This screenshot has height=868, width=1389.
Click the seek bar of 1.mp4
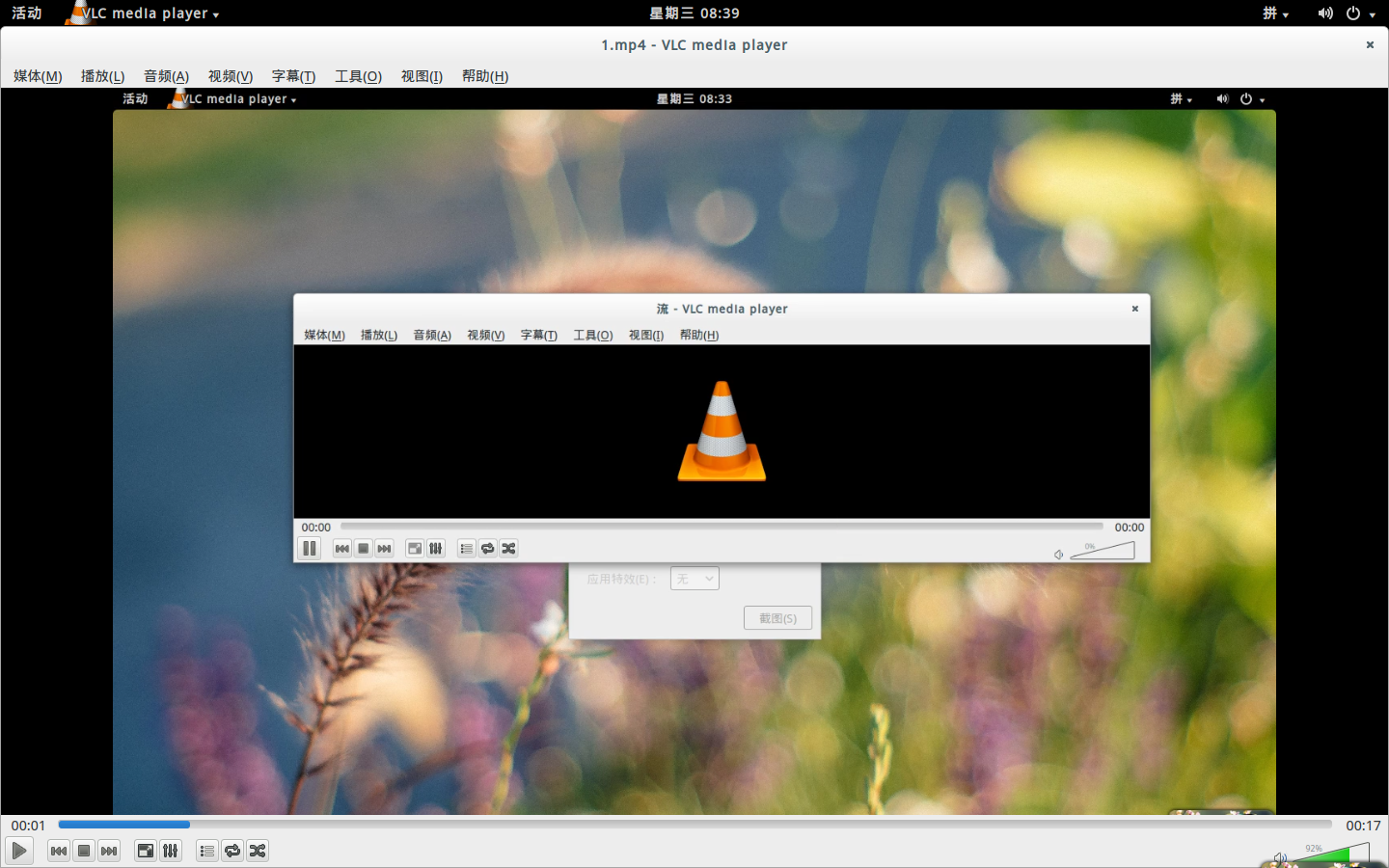[x=694, y=825]
